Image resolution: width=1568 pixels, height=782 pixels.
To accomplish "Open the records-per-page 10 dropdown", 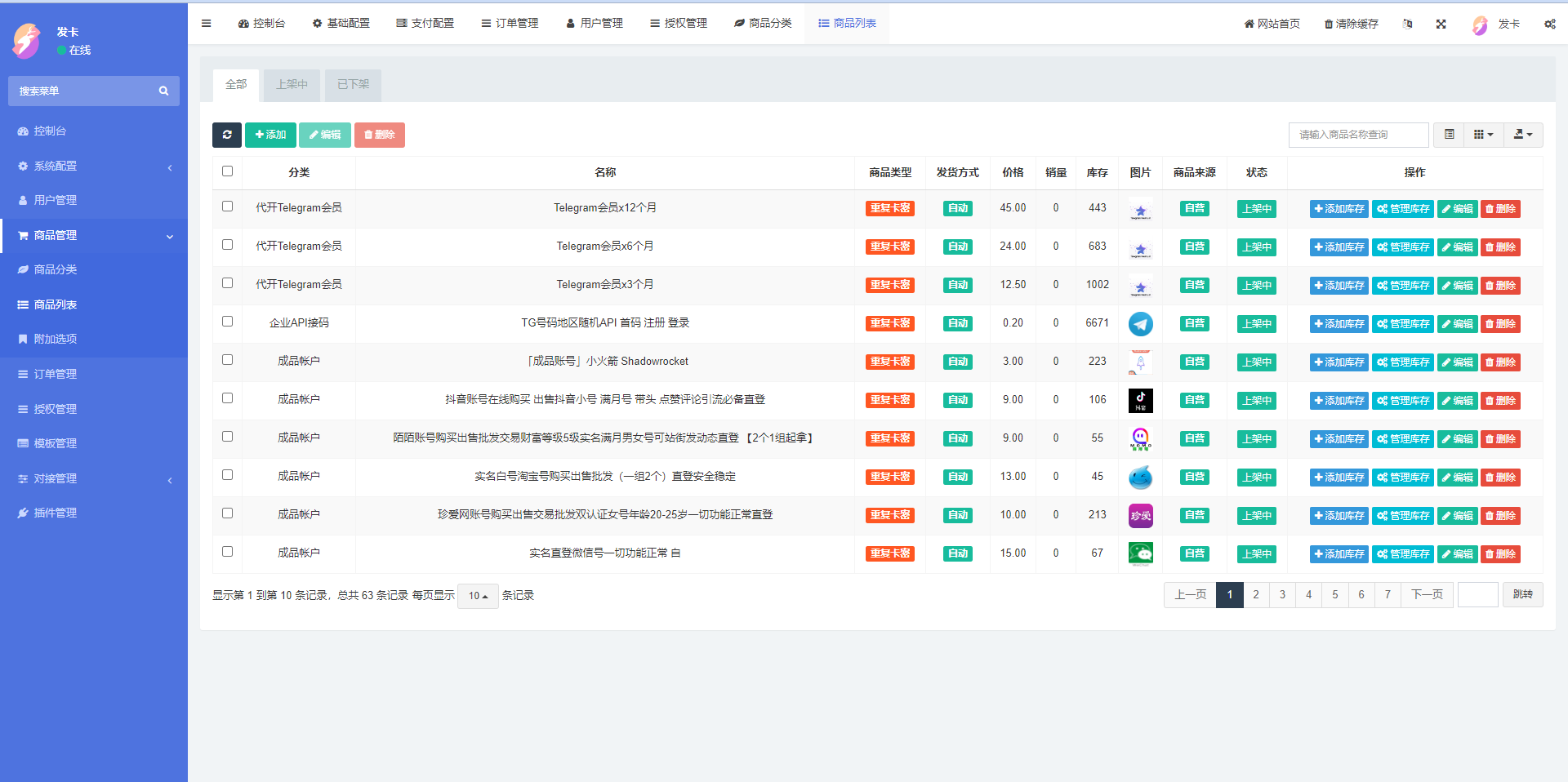I will 478,596.
